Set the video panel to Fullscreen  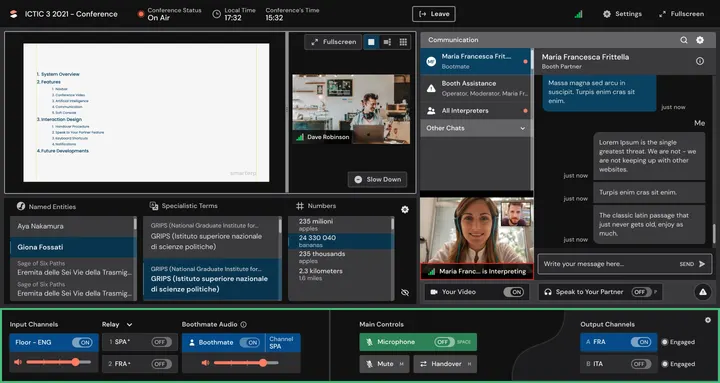pyautogui.click(x=333, y=42)
